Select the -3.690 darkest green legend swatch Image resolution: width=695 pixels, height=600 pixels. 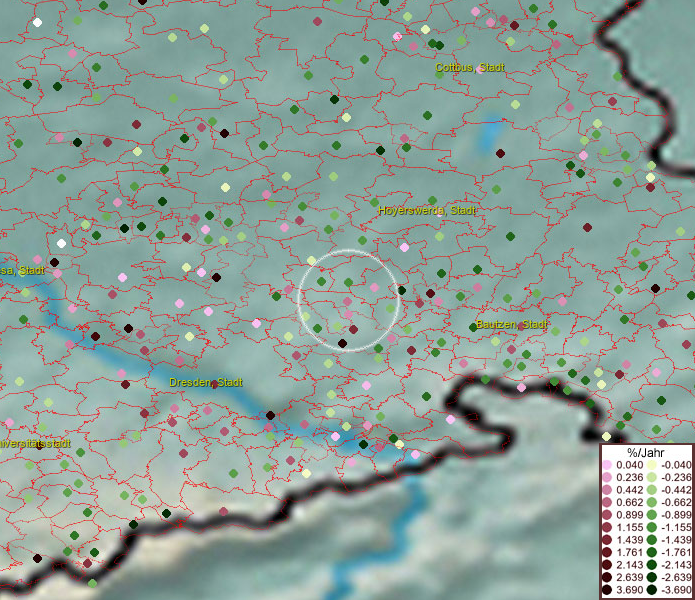(x=652, y=590)
